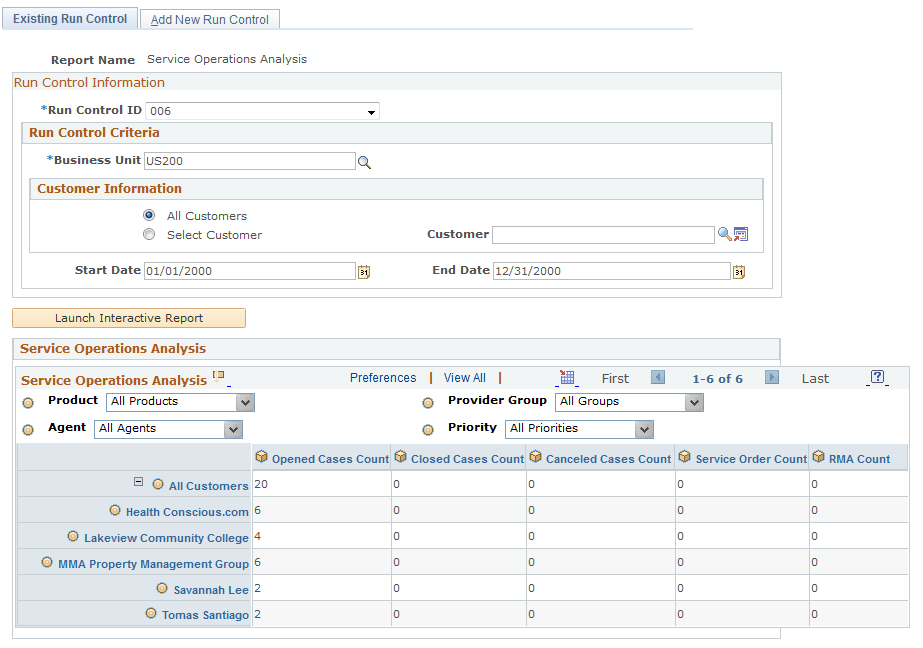Open the calendar picker for End Date
Screen dimensions: 923x648
[x=739, y=271]
